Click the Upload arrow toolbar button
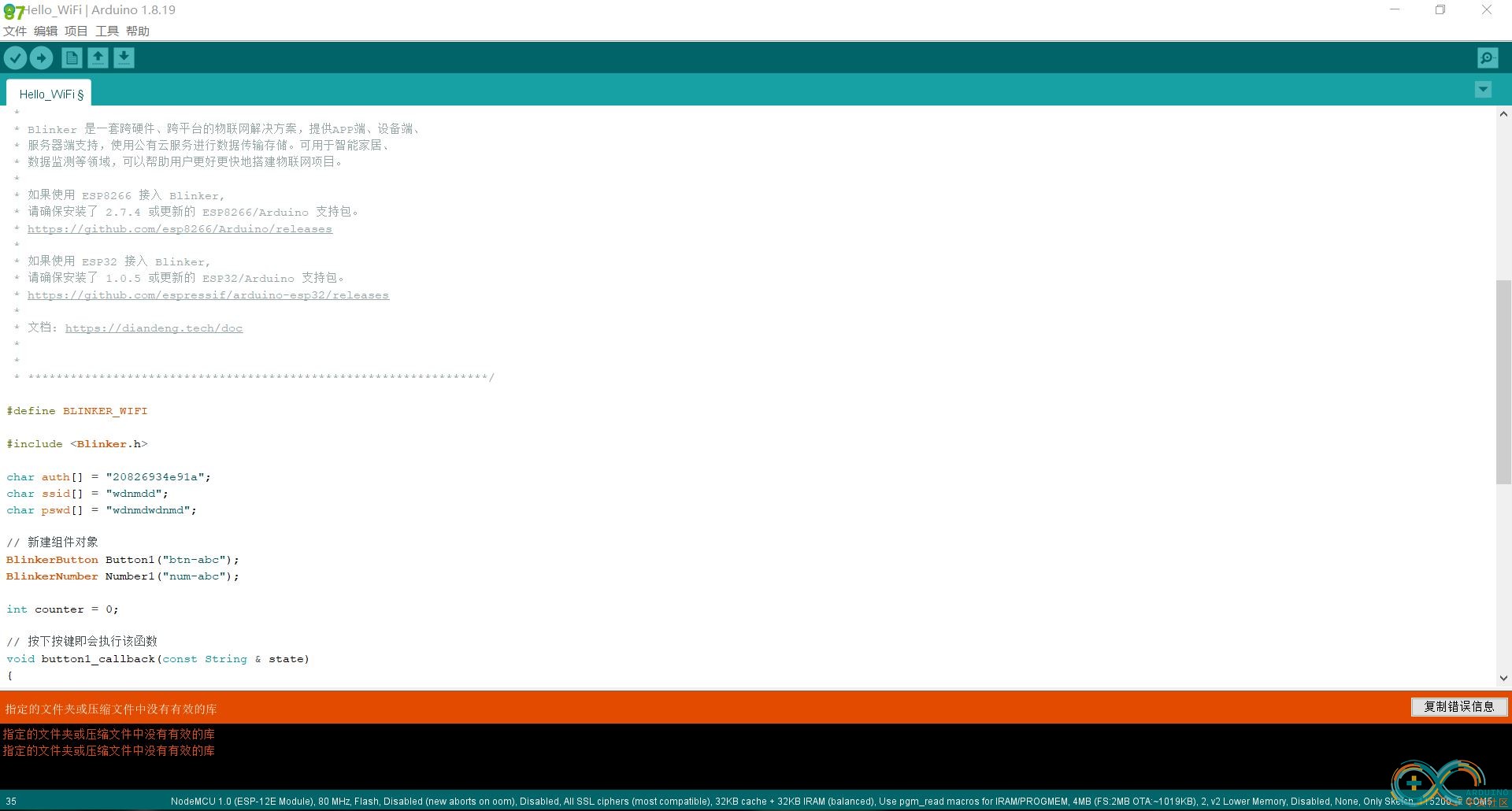This screenshot has width=1512, height=811. (x=42, y=57)
